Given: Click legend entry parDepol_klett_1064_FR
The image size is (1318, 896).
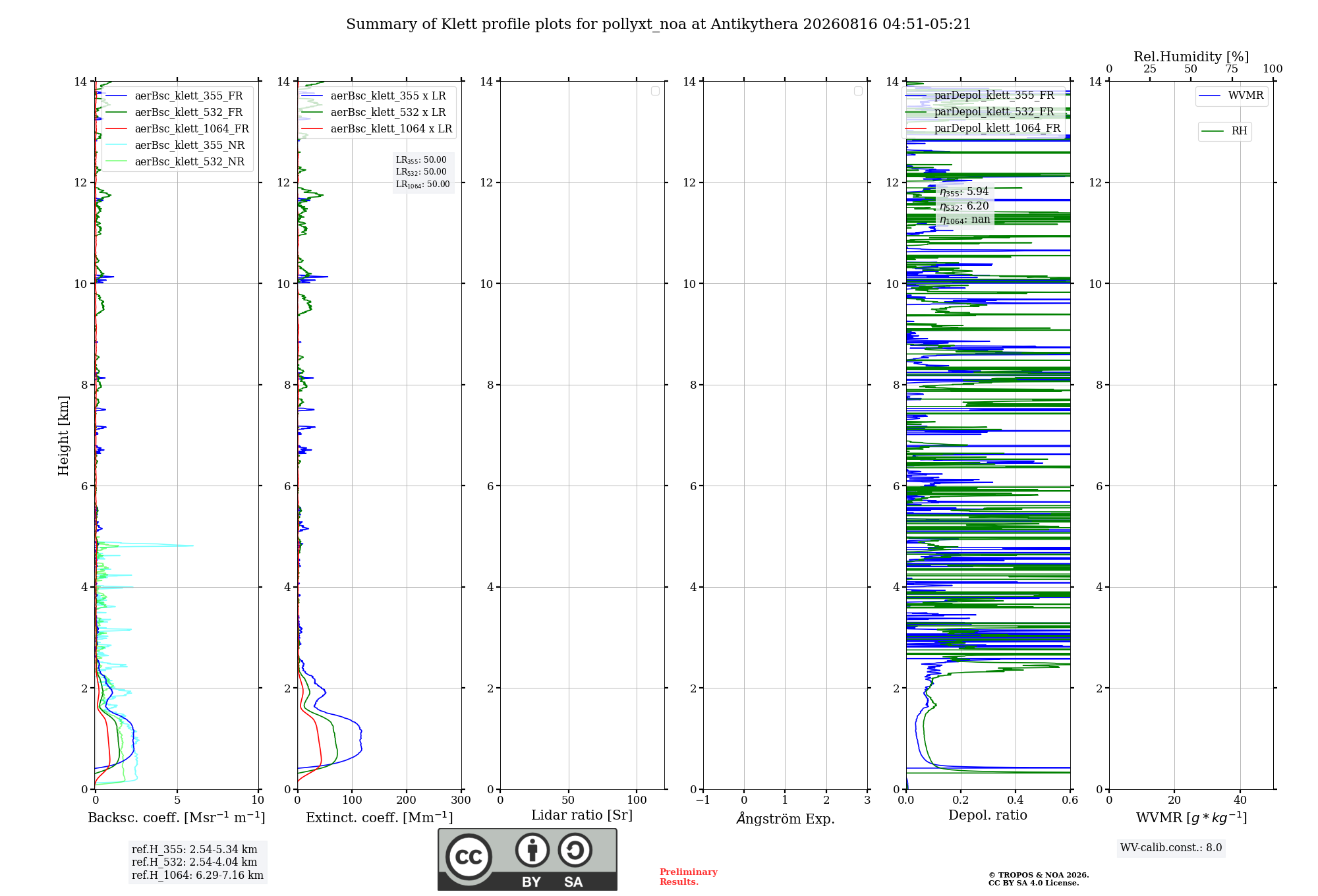Looking at the screenshot, I should click(x=983, y=128).
